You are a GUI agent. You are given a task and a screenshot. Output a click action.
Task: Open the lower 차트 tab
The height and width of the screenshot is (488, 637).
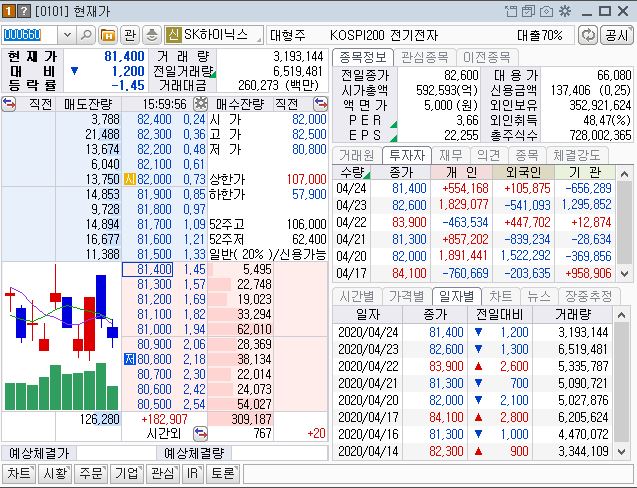(500, 296)
